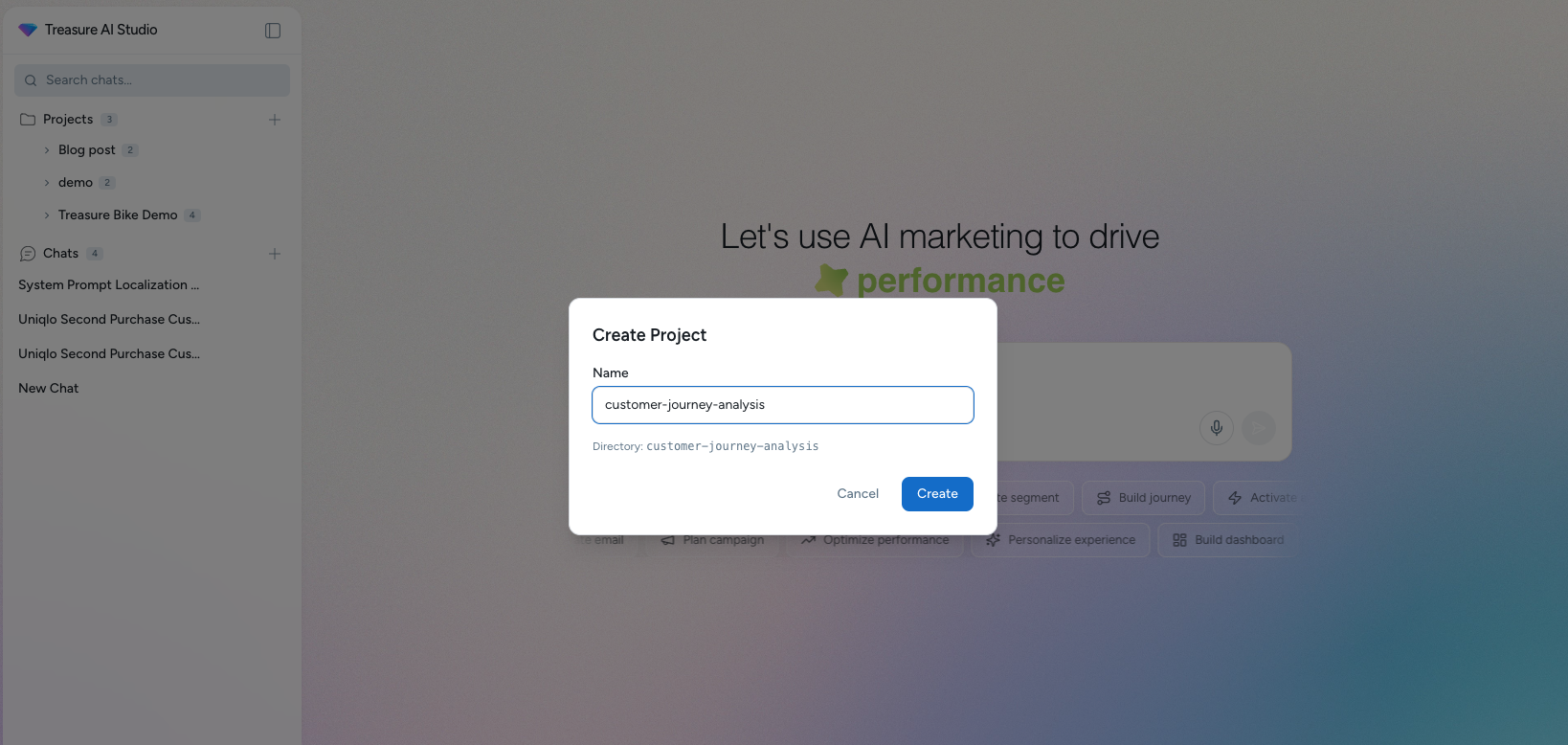Click the Chats speech bubble icon
Screen dimensions: 1568x745
pyautogui.click(x=28, y=254)
